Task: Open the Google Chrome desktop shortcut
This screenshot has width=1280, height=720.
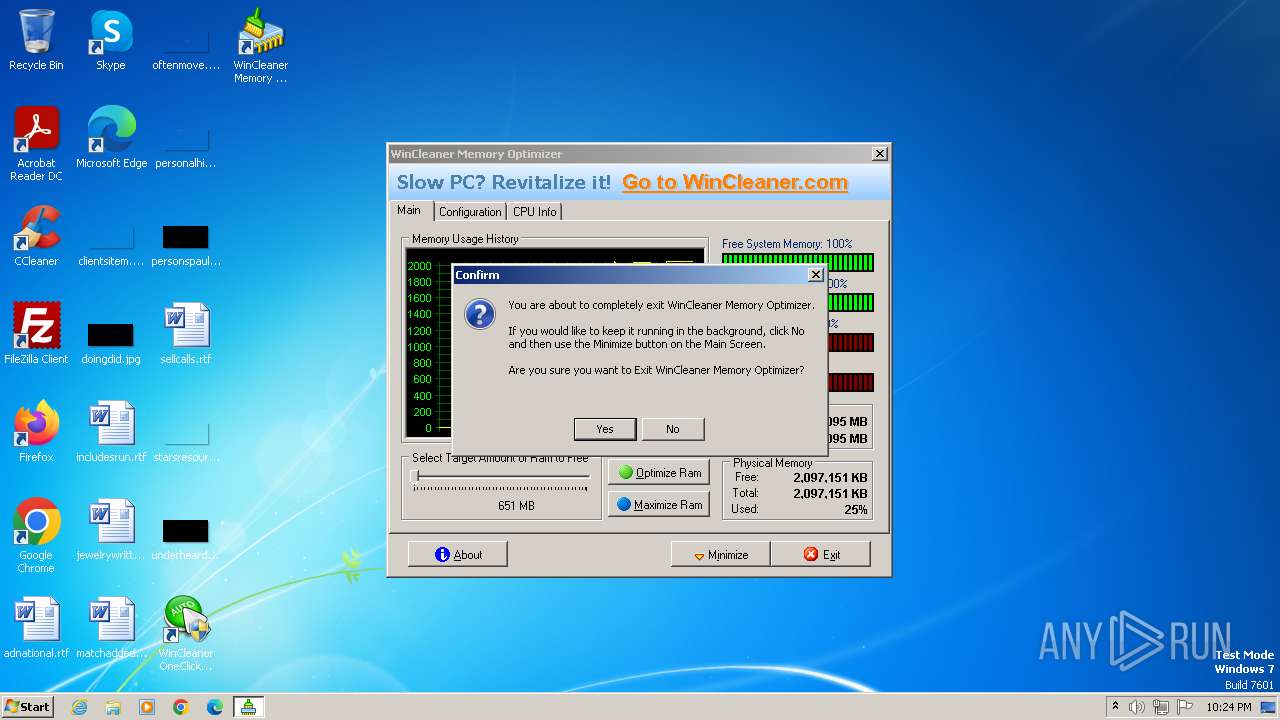Action: [36, 536]
